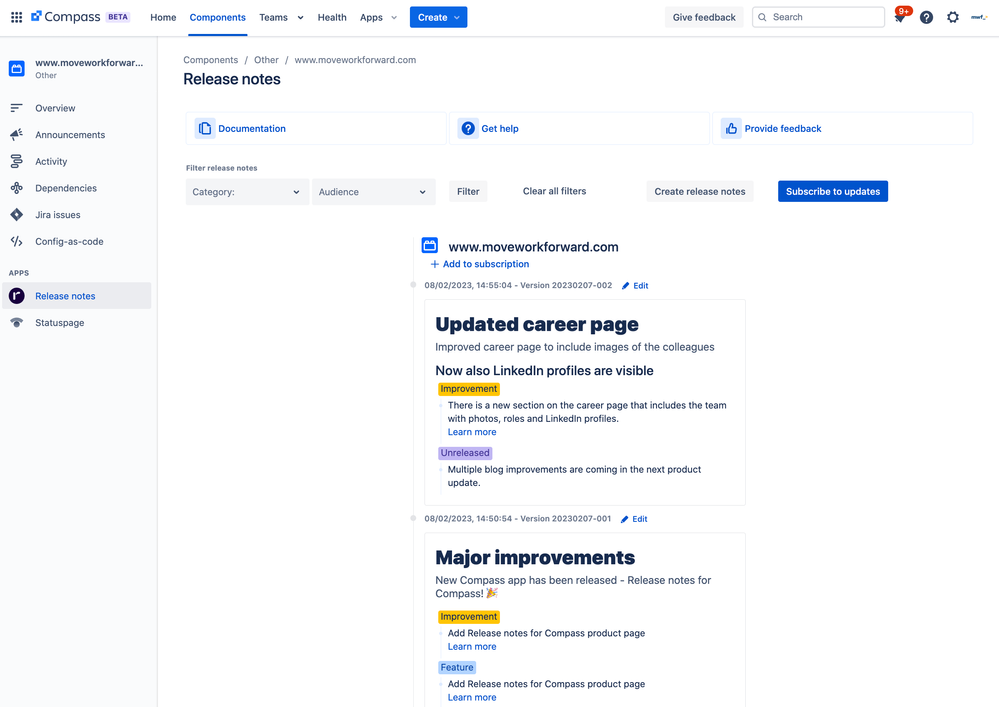Open the Audience filter dropdown
999x707 pixels.
pyautogui.click(x=374, y=192)
